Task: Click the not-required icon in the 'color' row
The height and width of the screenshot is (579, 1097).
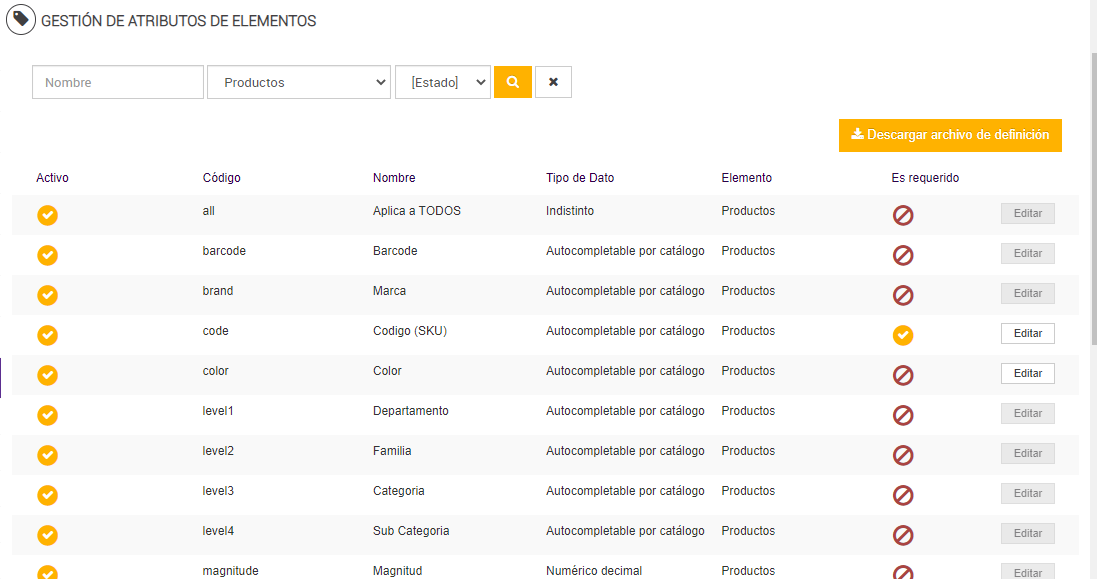Action: [903, 375]
